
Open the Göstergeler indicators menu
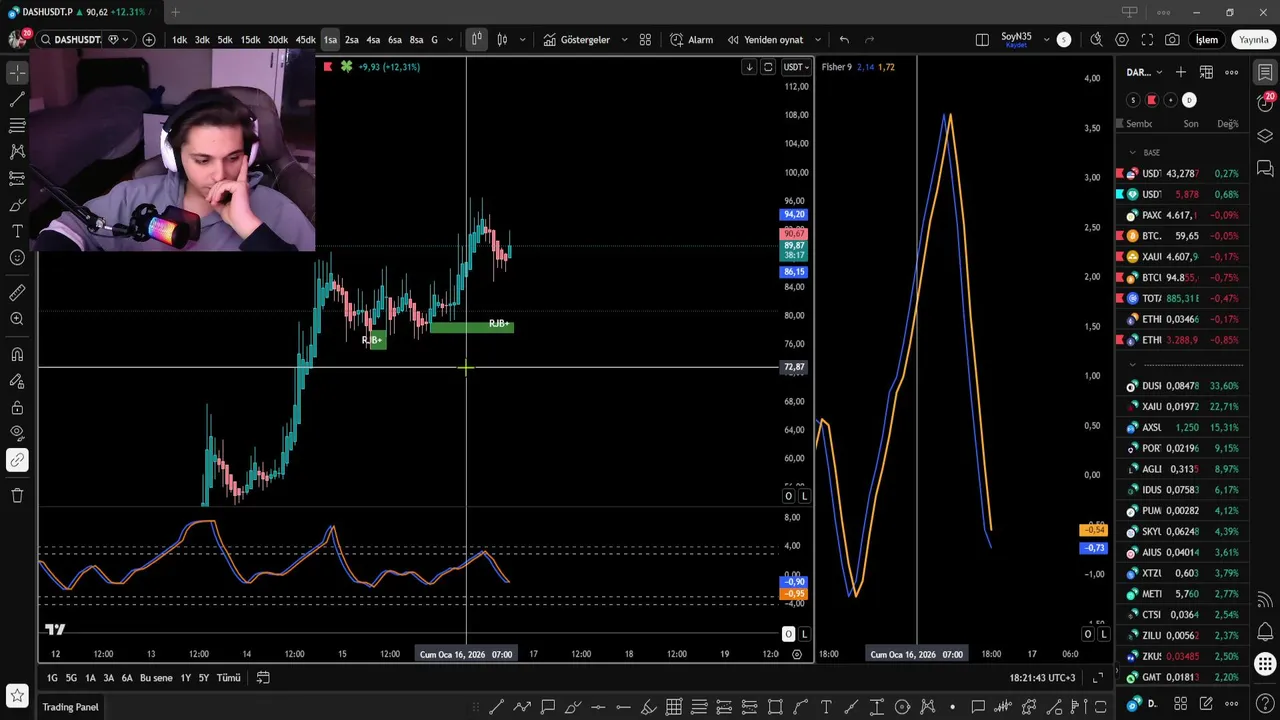pos(577,40)
